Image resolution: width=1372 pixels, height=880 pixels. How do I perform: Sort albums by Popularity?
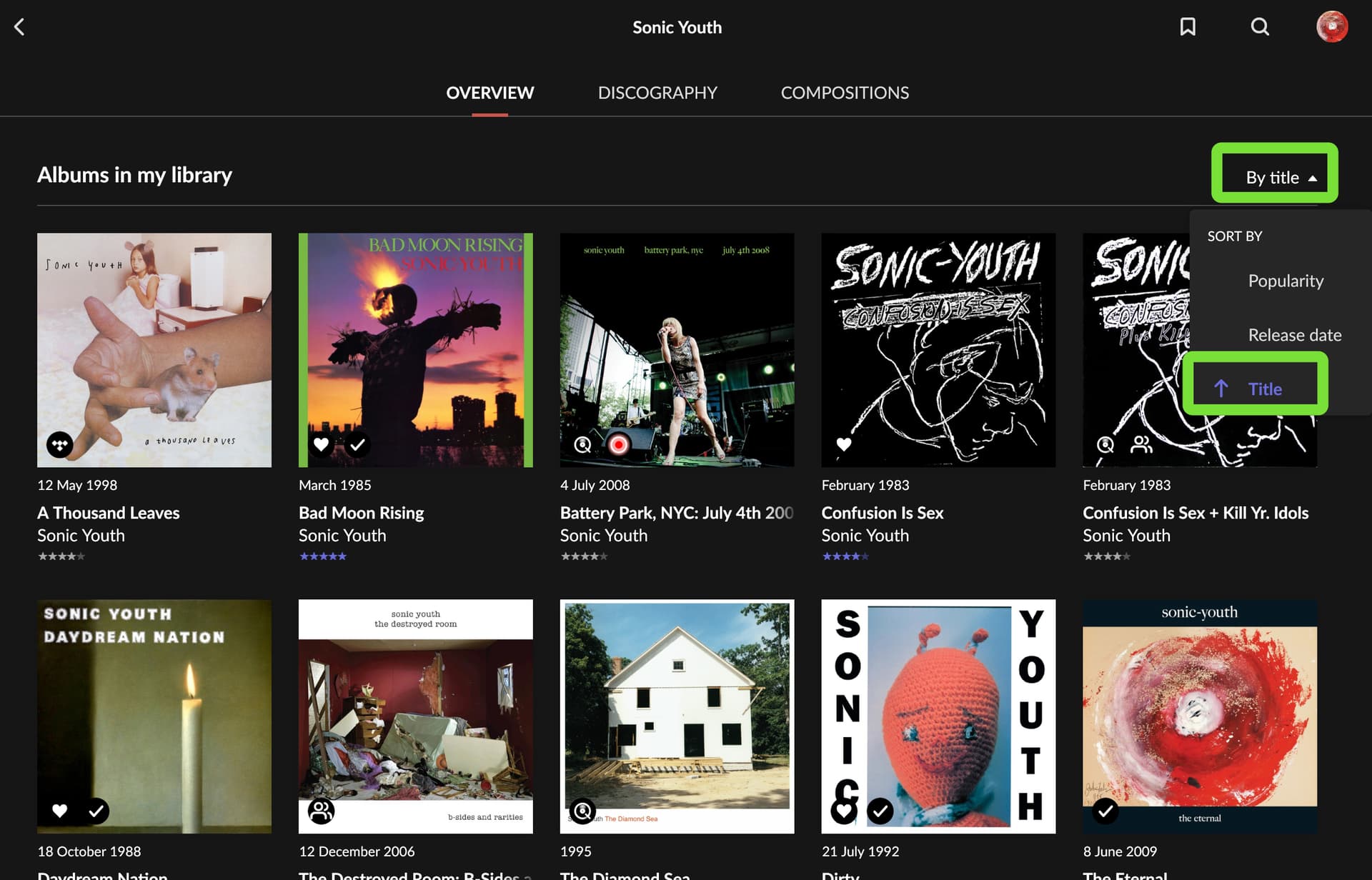pyautogui.click(x=1286, y=281)
